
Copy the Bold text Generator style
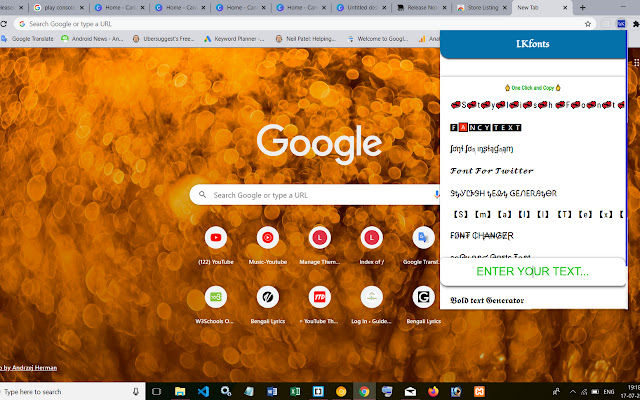[487, 300]
